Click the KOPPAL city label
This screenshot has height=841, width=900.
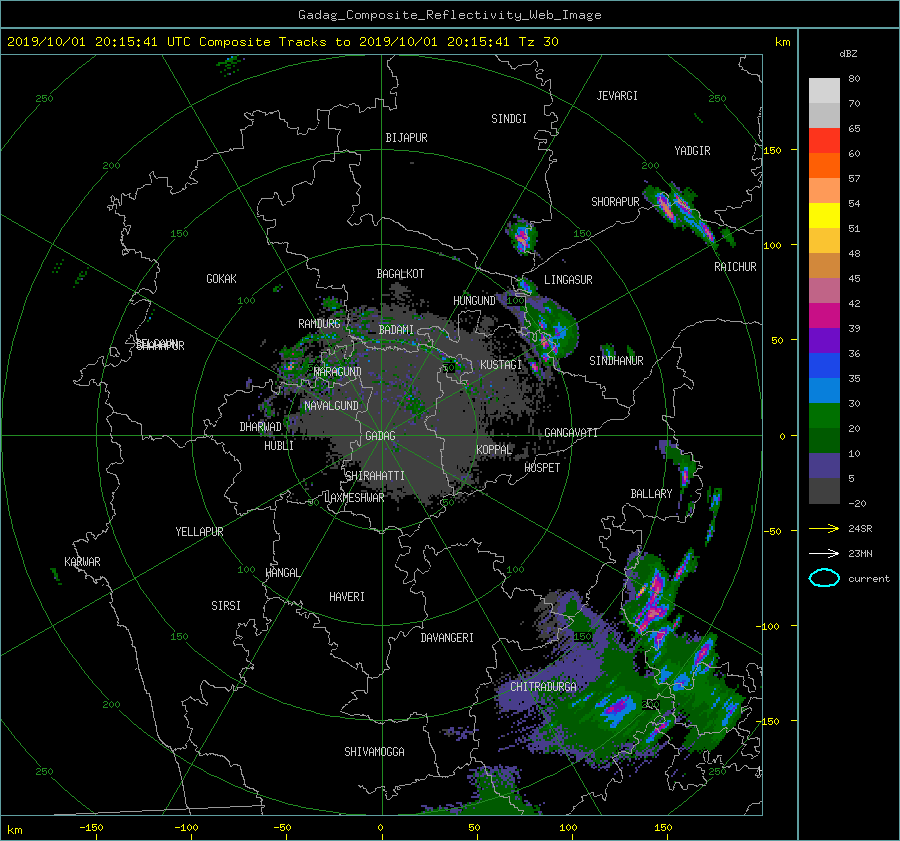[x=494, y=450]
